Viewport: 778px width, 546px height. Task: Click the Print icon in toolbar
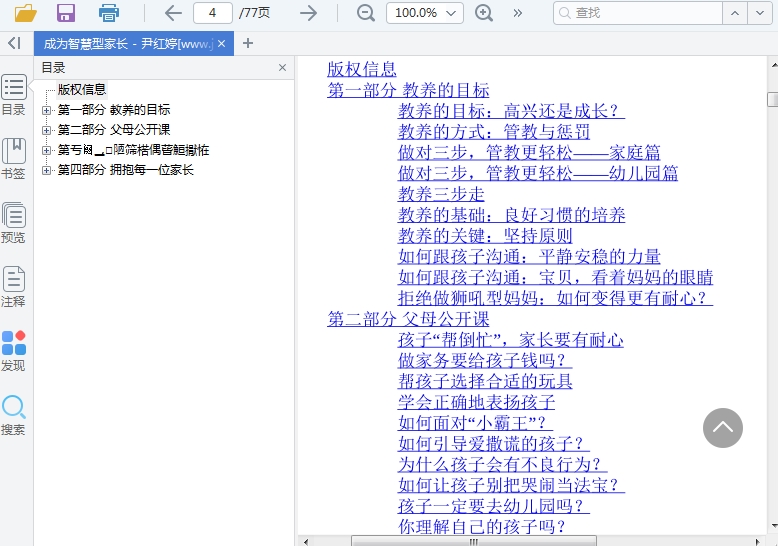(109, 13)
